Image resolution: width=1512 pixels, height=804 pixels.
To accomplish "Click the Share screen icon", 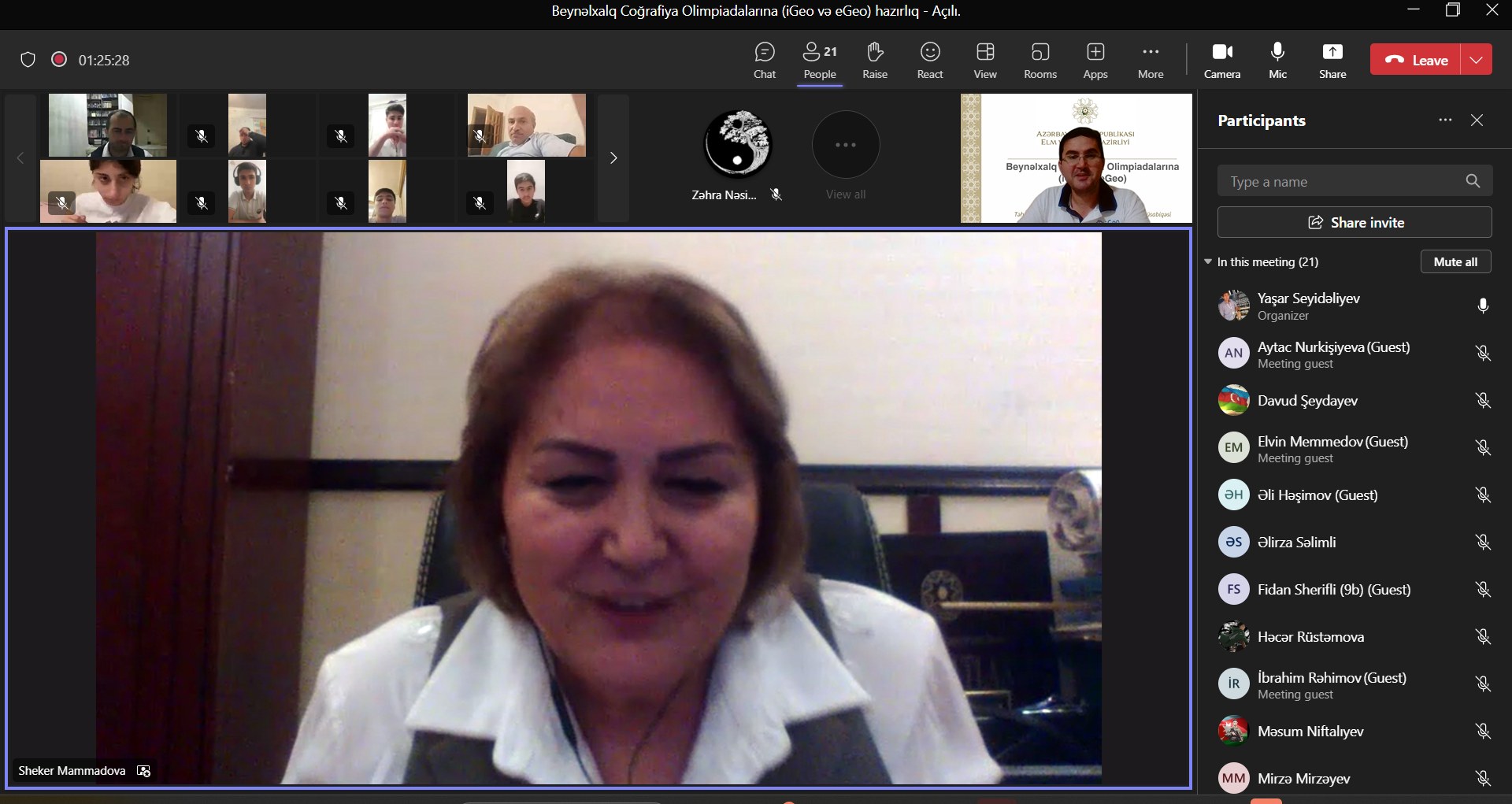I will [1332, 61].
